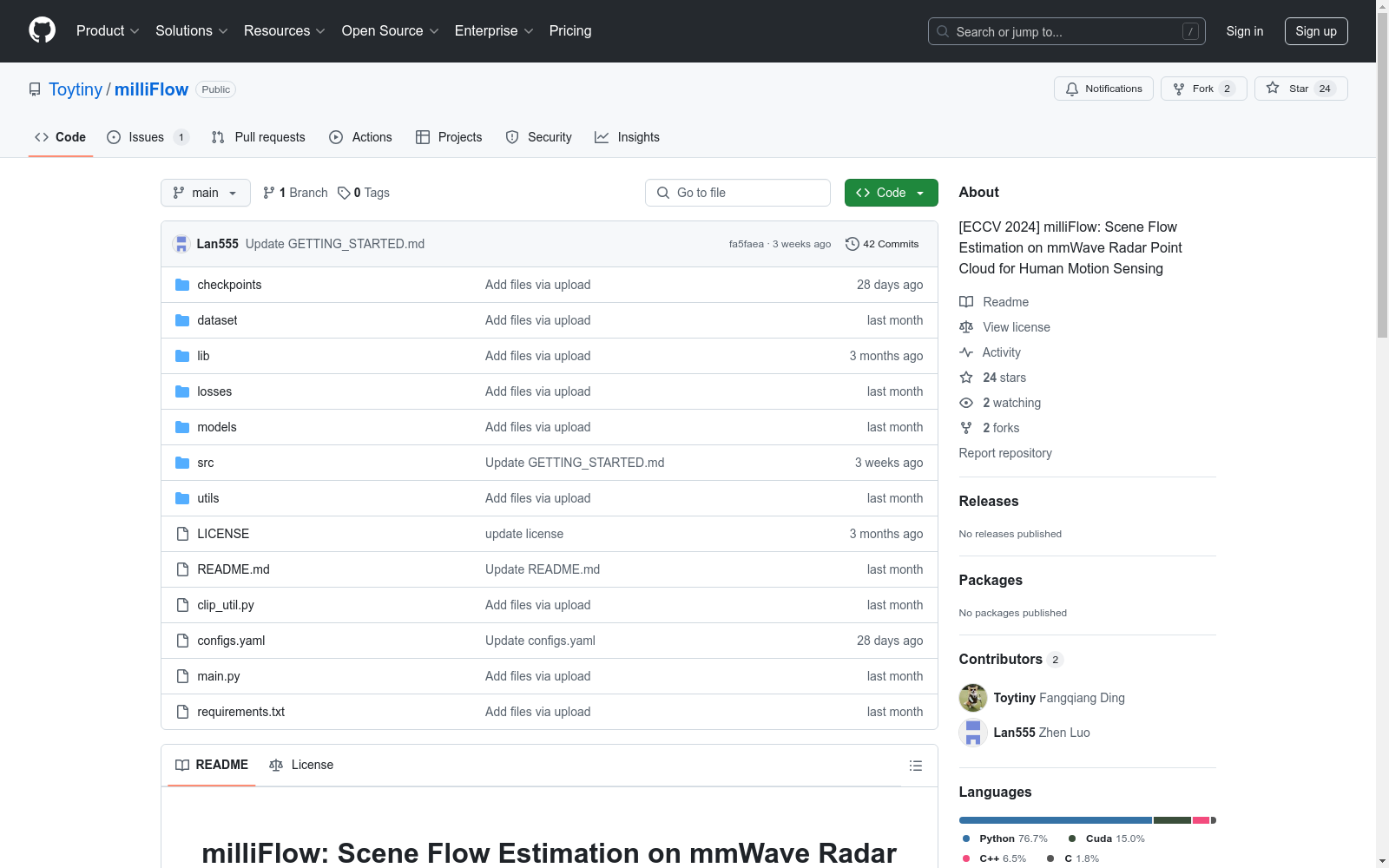Click the Go to file input
Viewport: 1389px width, 868px height.
(x=738, y=193)
